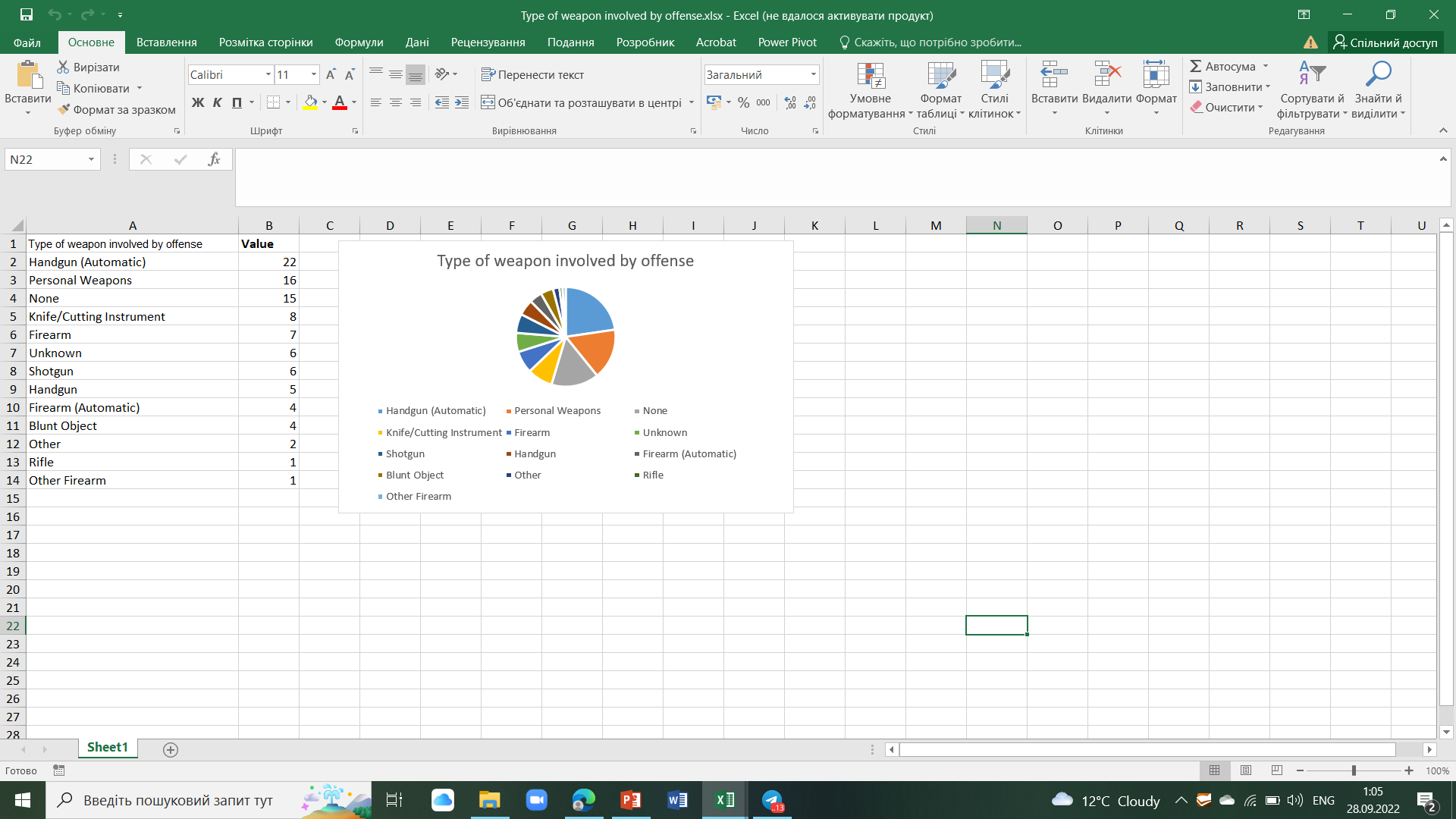The height and width of the screenshot is (819, 1456).
Task: Click the add new sheet plus button
Action: 171,749
